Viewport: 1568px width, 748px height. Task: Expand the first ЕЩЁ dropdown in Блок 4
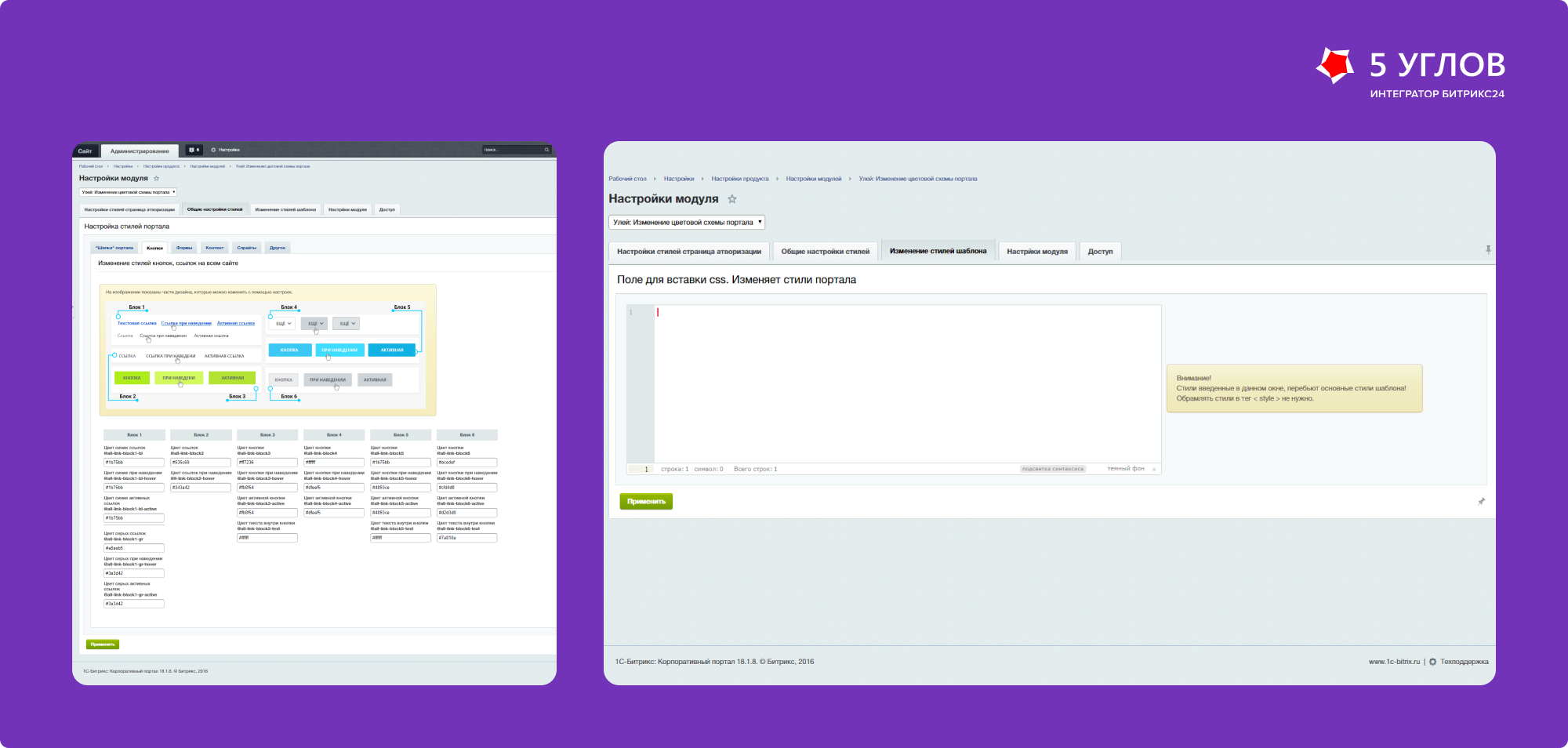coord(283,323)
